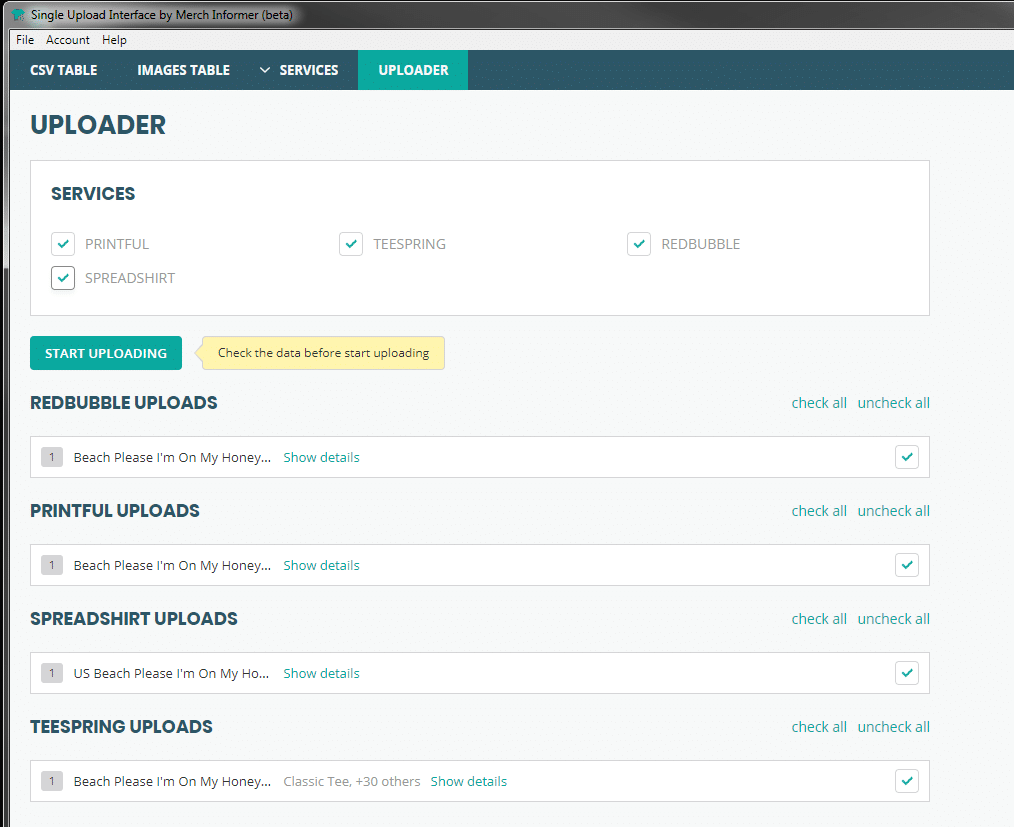
Task: Toggle the SPREADSHIRT service checkbox
Action: pos(63,278)
